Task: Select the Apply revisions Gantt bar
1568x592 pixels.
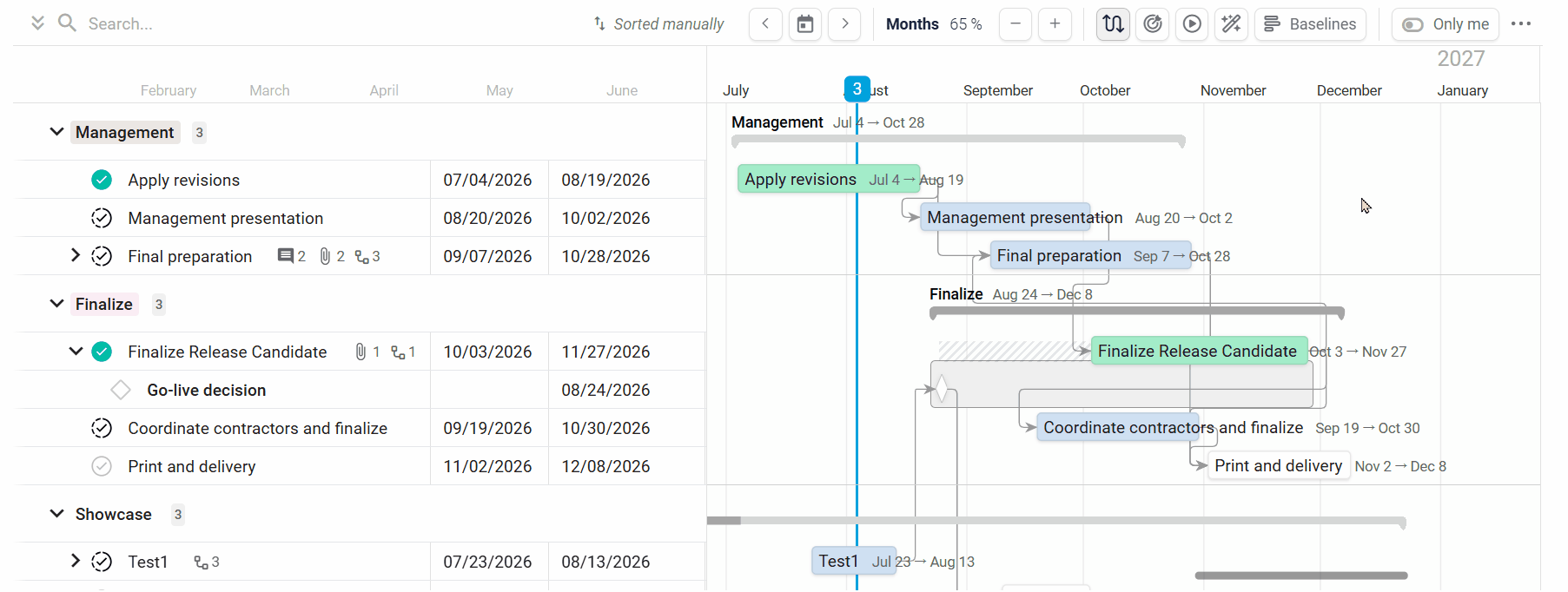Action: [x=828, y=179]
